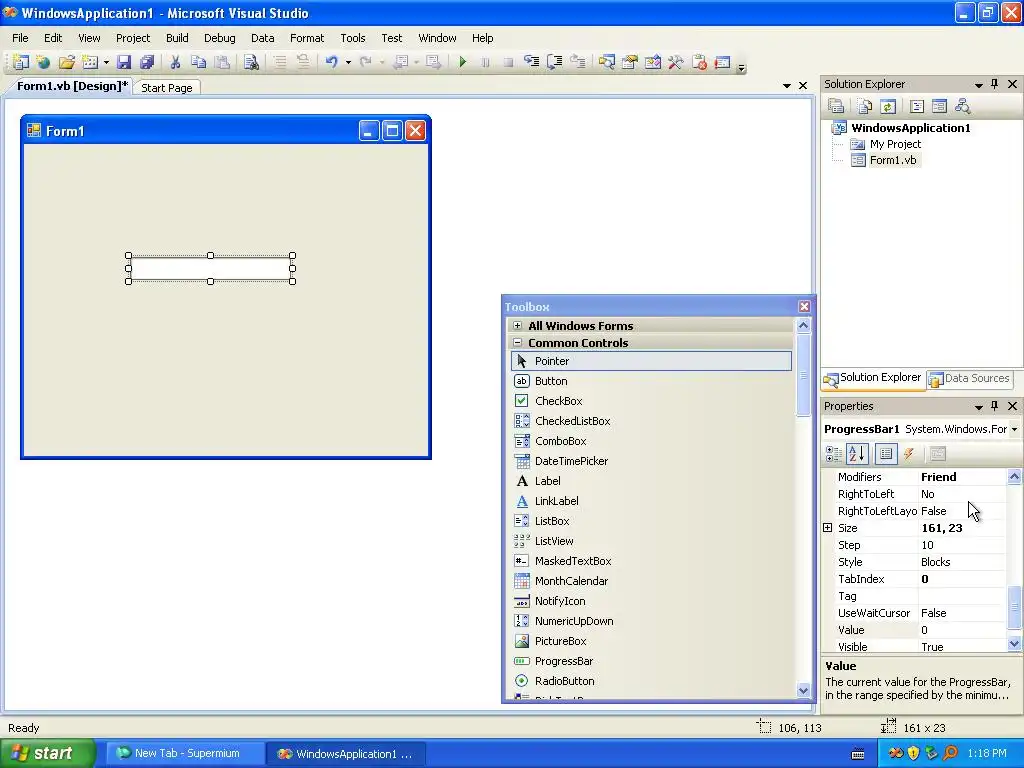This screenshot has width=1024, height=768.
Task: Select ProgressBar control in Toolbox
Action: click(651, 661)
